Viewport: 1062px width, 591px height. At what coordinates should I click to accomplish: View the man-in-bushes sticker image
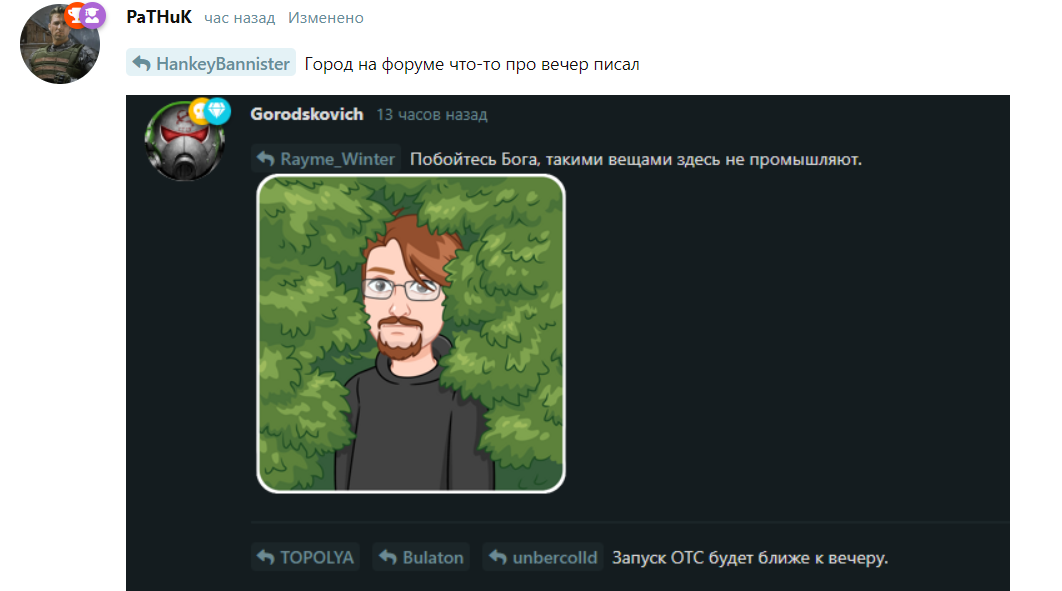click(411, 334)
